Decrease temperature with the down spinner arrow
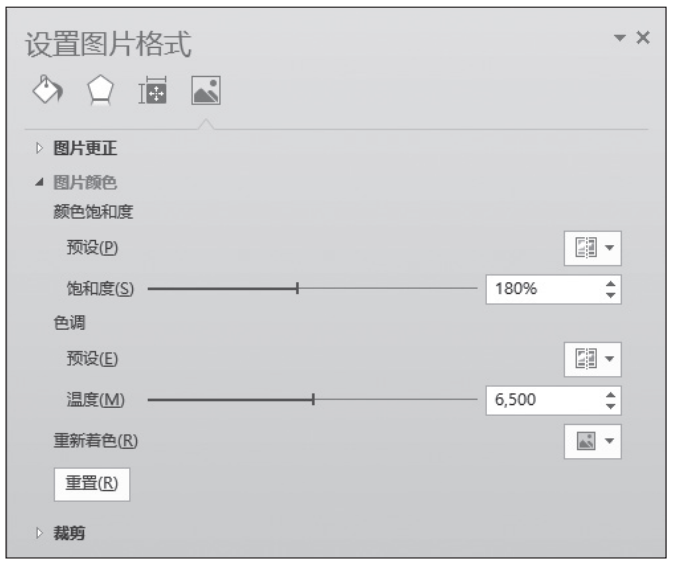Viewport: 679px width, 568px height. coord(611,407)
